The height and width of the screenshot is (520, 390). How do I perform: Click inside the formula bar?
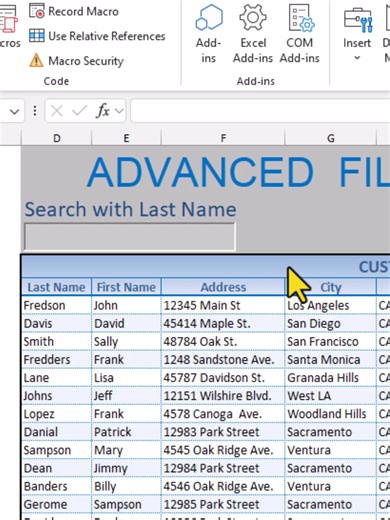point(260,111)
